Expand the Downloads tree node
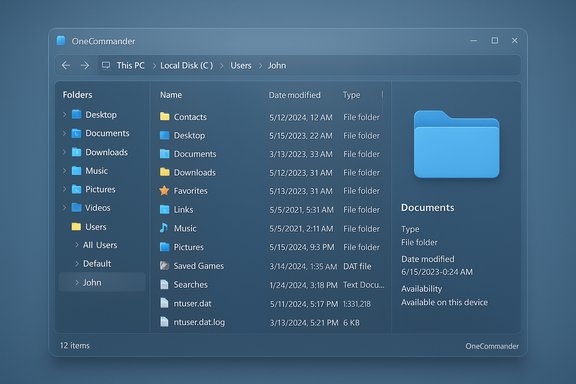576x384 pixels. pyautogui.click(x=64, y=152)
